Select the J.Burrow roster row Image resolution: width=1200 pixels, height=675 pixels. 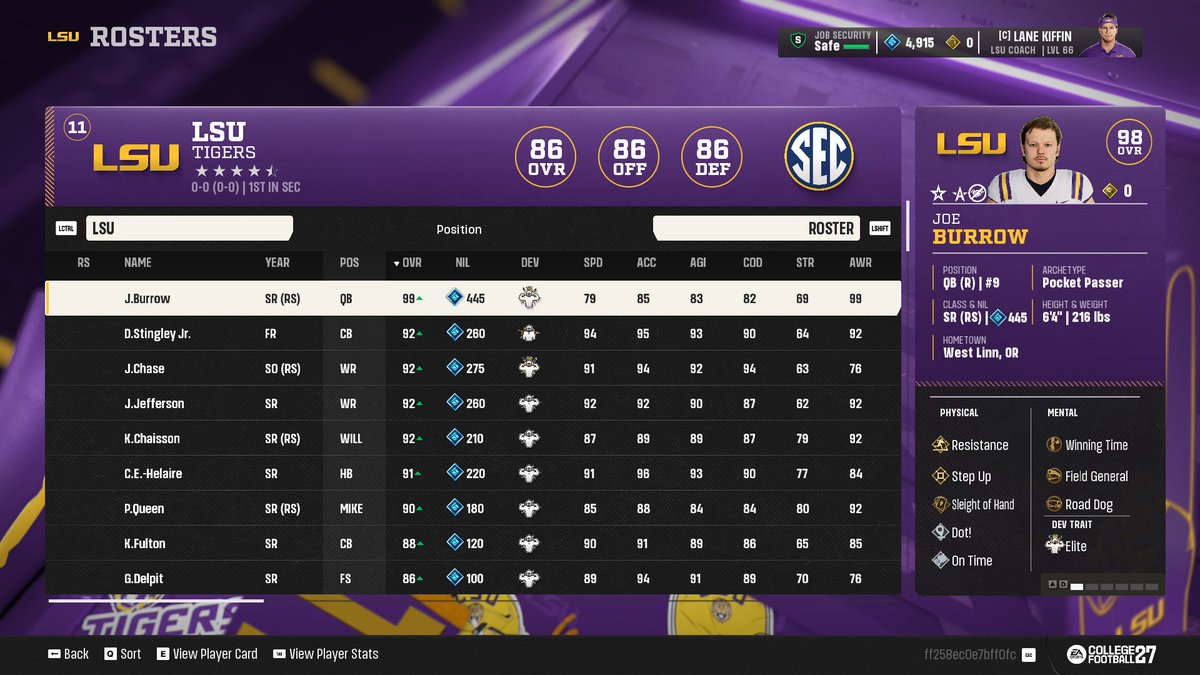[473, 298]
